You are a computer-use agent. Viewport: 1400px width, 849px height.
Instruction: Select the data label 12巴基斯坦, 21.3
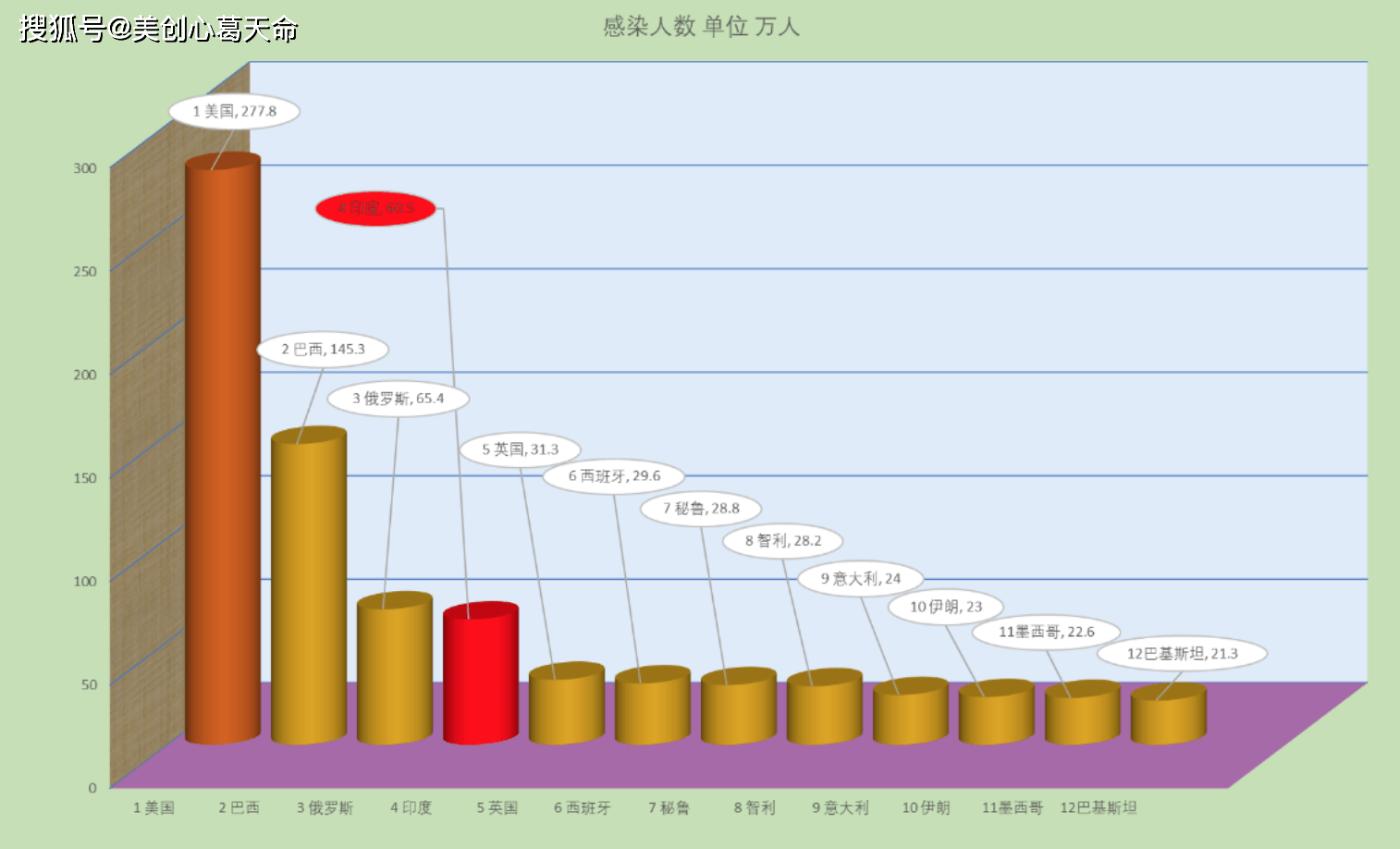coord(1182,654)
